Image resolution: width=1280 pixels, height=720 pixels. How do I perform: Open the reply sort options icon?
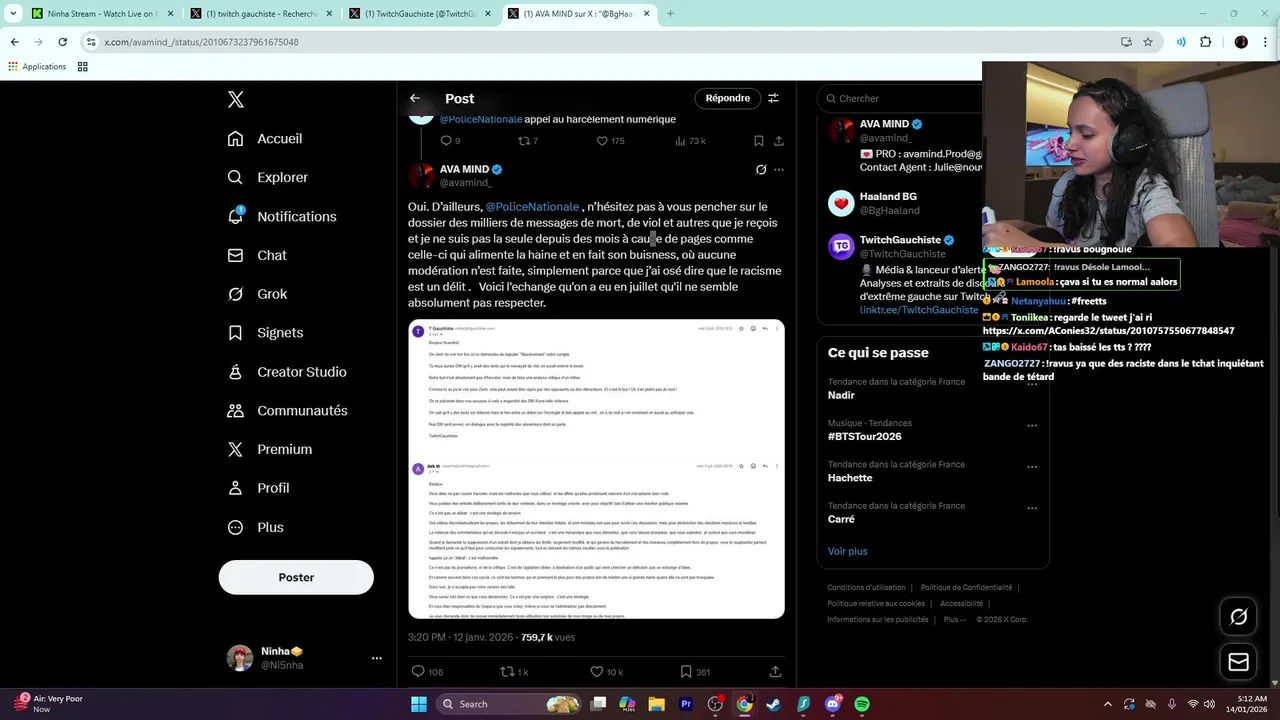pyautogui.click(x=773, y=98)
